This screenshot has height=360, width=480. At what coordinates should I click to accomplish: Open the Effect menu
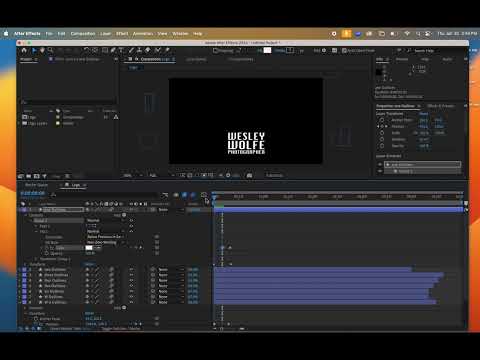click(x=122, y=34)
